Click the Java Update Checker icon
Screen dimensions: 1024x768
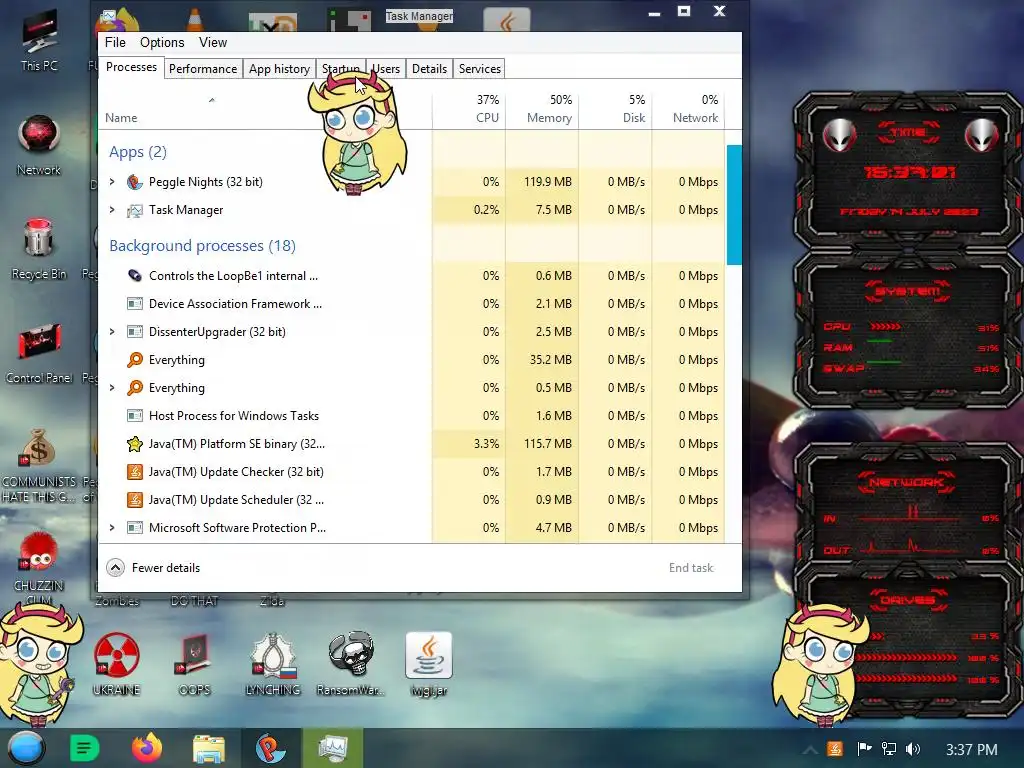tap(135, 472)
